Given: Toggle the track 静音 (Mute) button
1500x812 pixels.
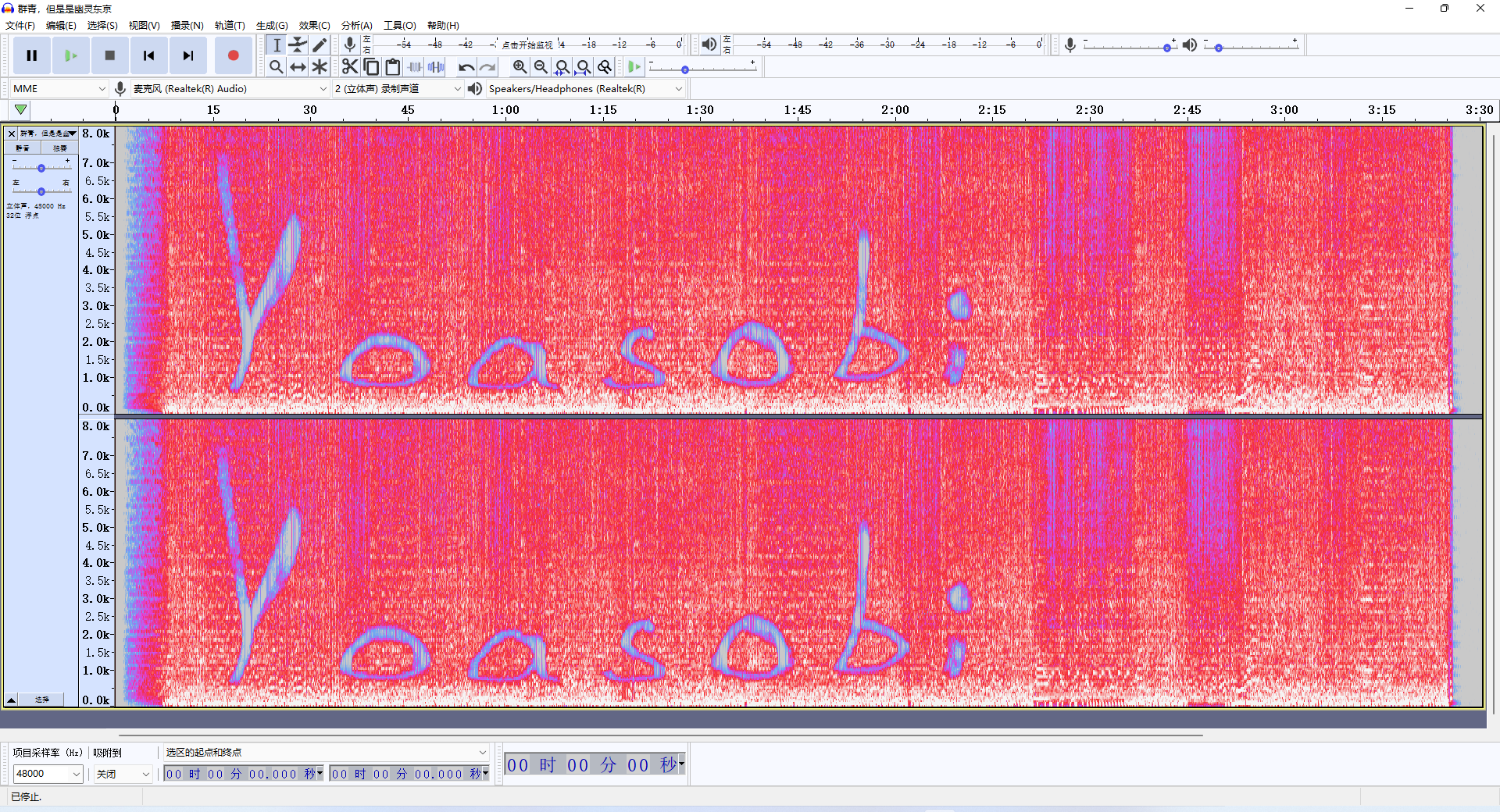Looking at the screenshot, I should (x=23, y=148).
